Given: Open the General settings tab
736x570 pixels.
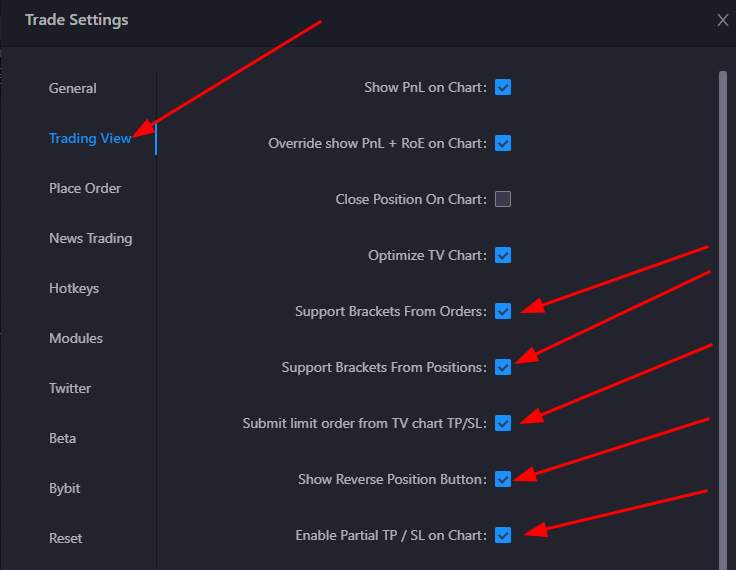Looking at the screenshot, I should 73,88.
